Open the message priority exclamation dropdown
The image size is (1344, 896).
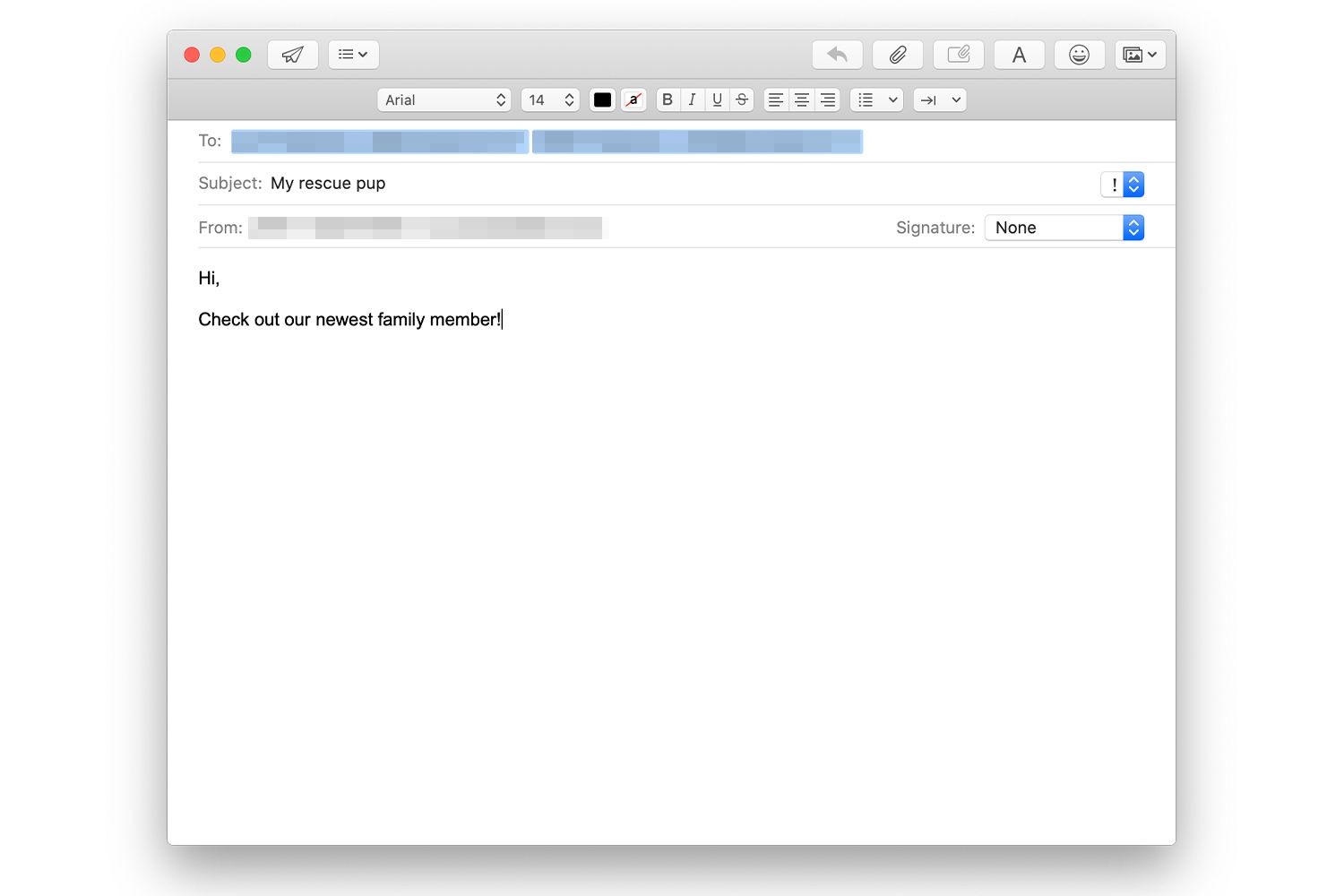tap(1123, 185)
